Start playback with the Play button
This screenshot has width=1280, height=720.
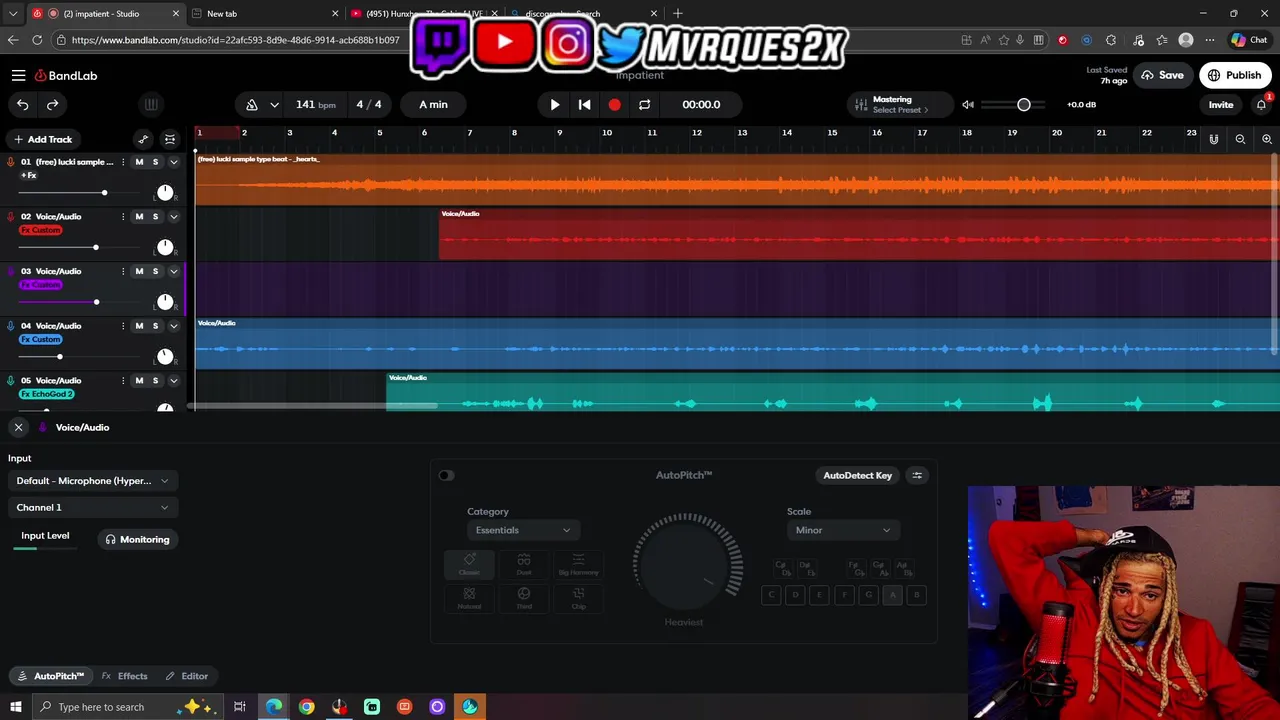pos(555,104)
